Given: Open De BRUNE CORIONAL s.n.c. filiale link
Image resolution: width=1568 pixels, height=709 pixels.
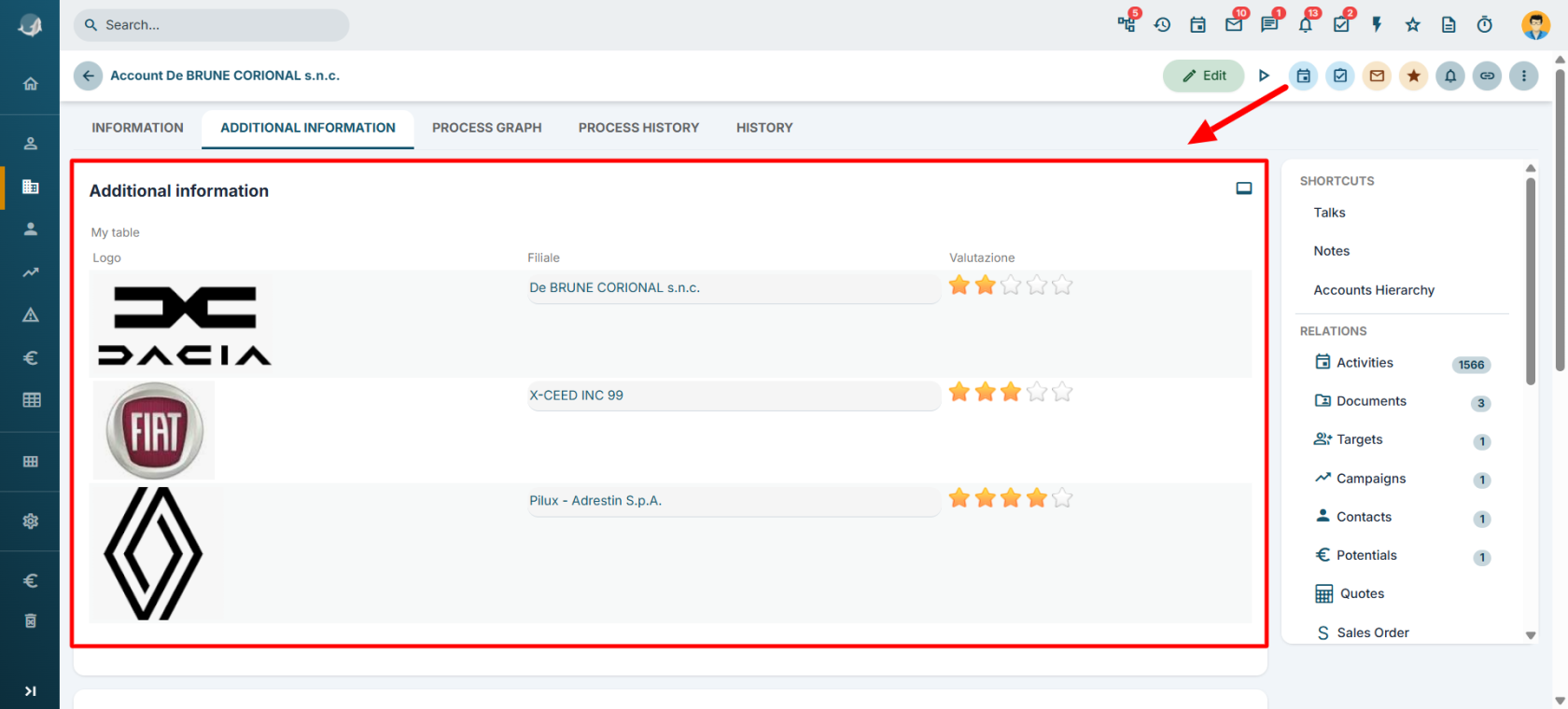Looking at the screenshot, I should point(614,288).
